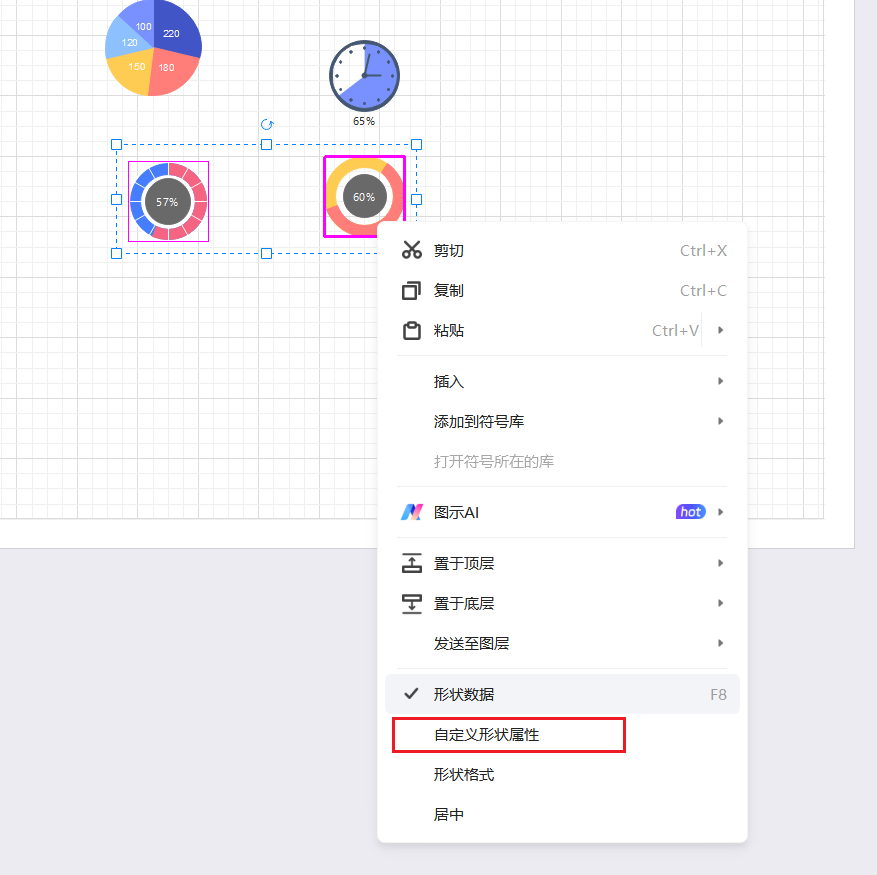The height and width of the screenshot is (875, 877).
Task: Click the clock chart showing 65%
Action: pyautogui.click(x=364, y=76)
